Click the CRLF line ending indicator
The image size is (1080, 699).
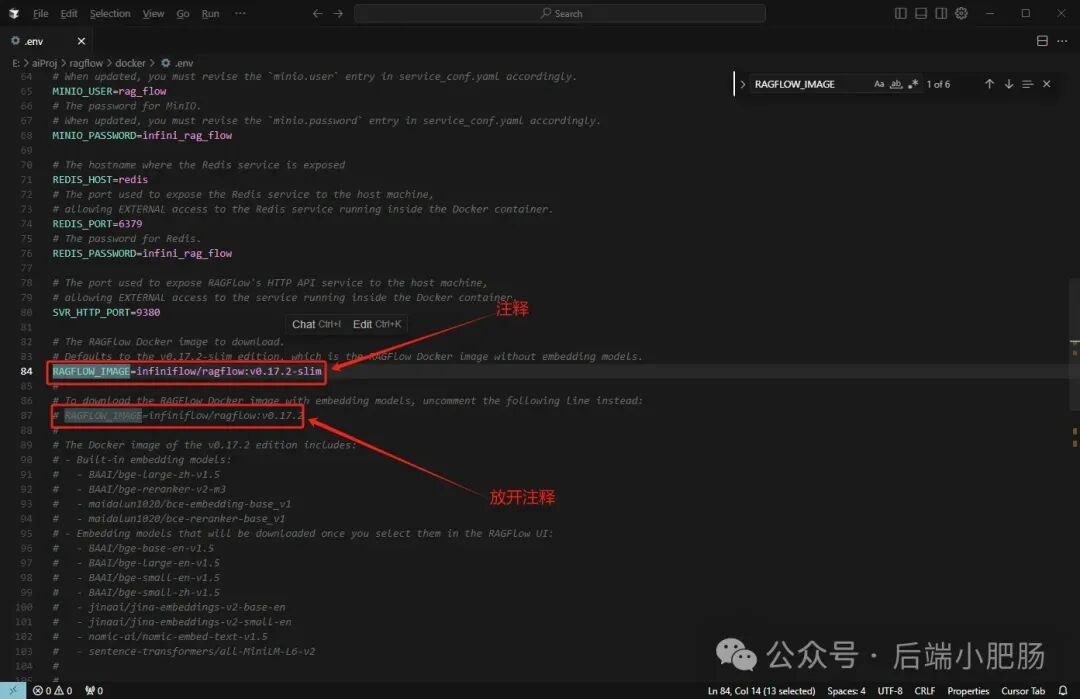924,691
